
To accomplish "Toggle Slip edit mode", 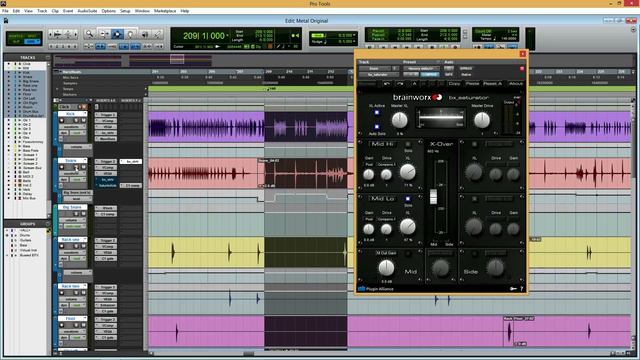I will [16, 42].
